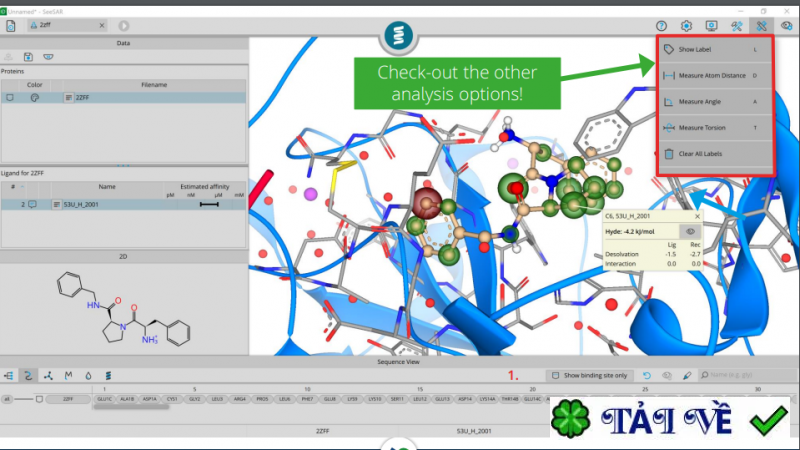
Task: Select the 2zff project tab
Action: pos(64,25)
